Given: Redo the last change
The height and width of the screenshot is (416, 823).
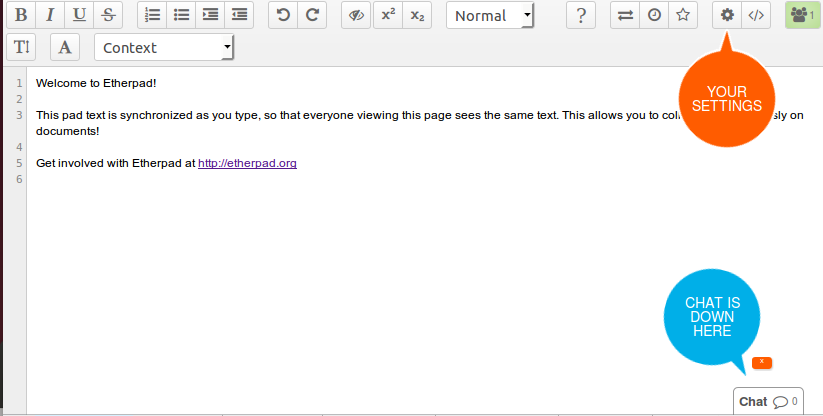Looking at the screenshot, I should 312,15.
